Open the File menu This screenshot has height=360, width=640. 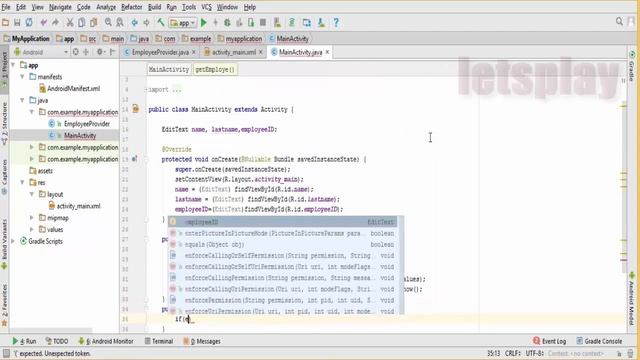(6, 7)
